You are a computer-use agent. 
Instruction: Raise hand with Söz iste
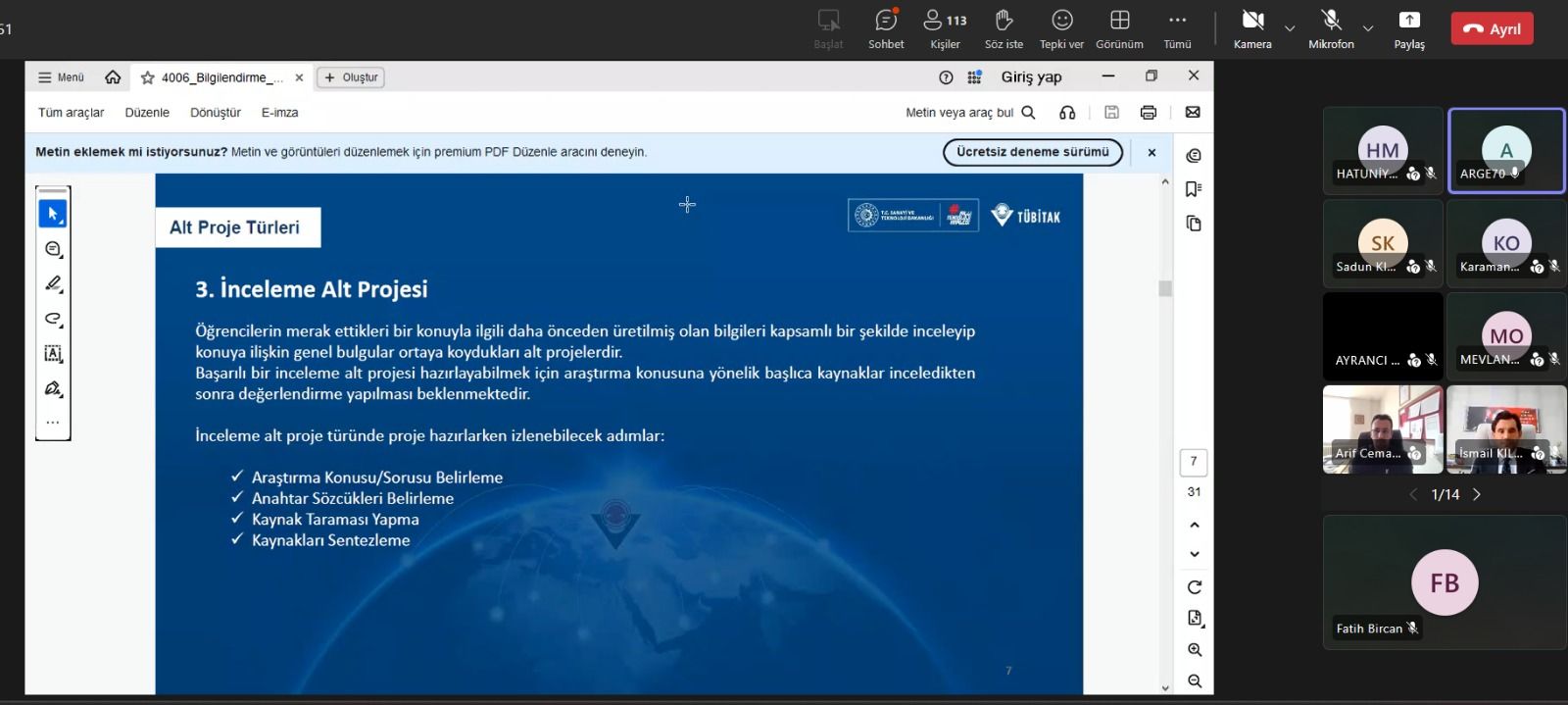1004,28
